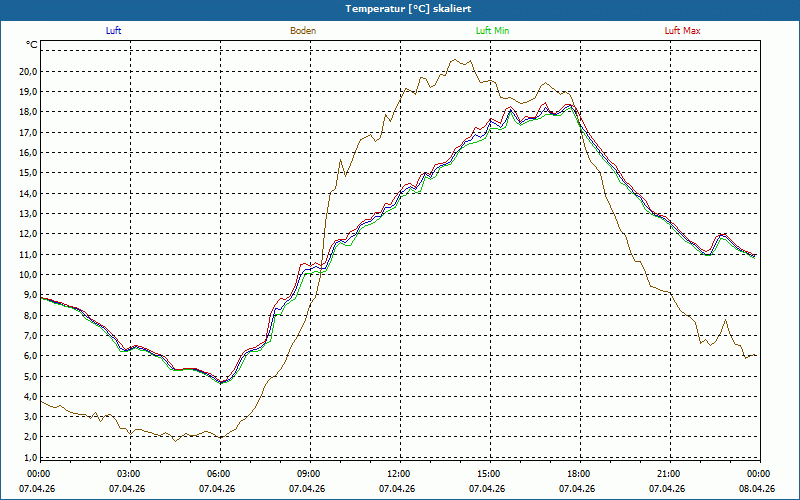Click the 17,0 y-axis value
800x500 pixels.
tap(28, 132)
